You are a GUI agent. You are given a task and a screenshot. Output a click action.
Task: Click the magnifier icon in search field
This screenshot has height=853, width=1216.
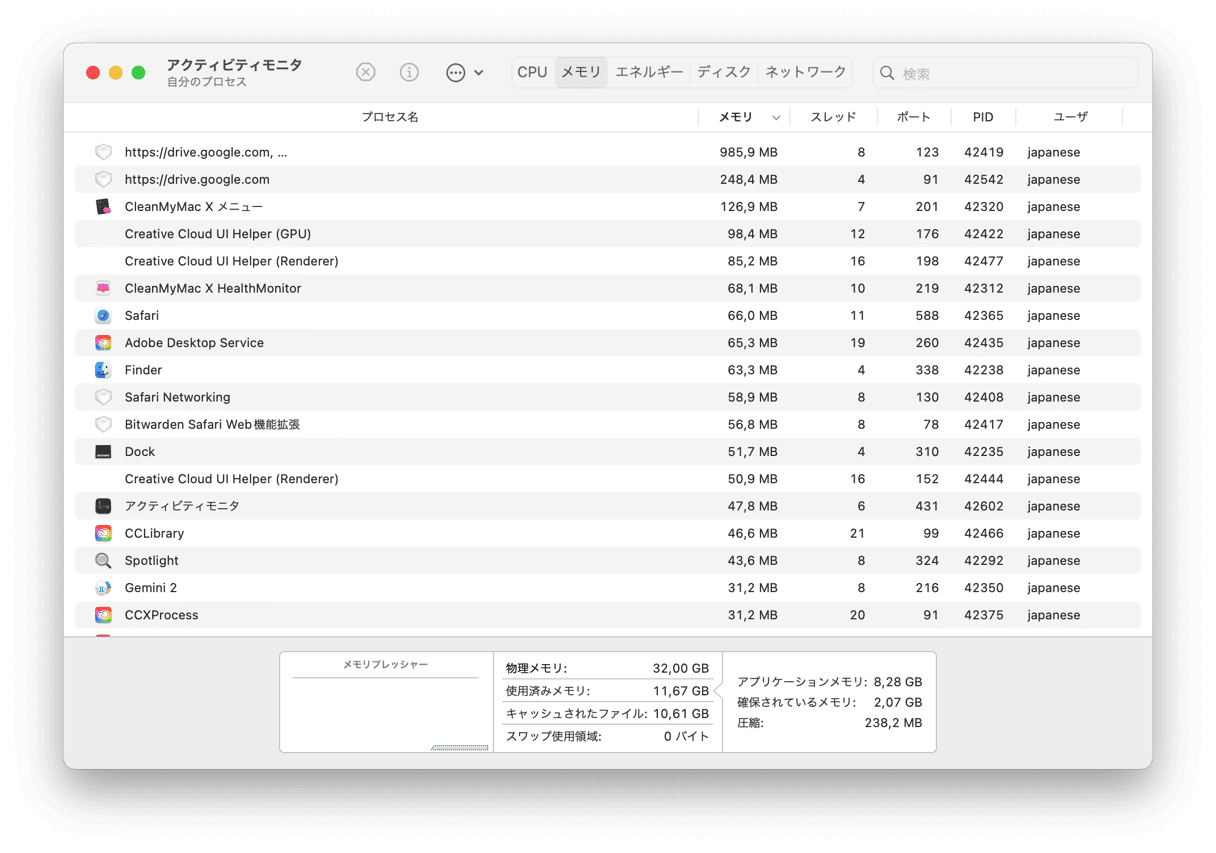(887, 73)
